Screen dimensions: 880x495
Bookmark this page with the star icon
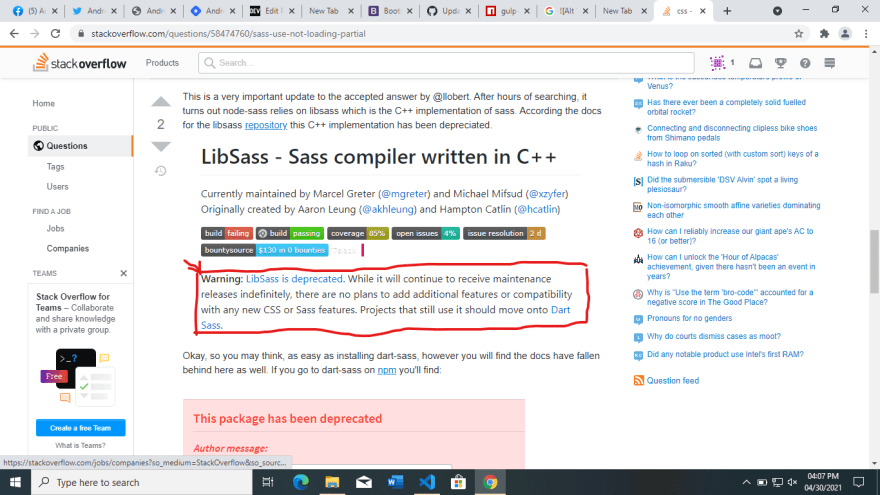[x=799, y=34]
